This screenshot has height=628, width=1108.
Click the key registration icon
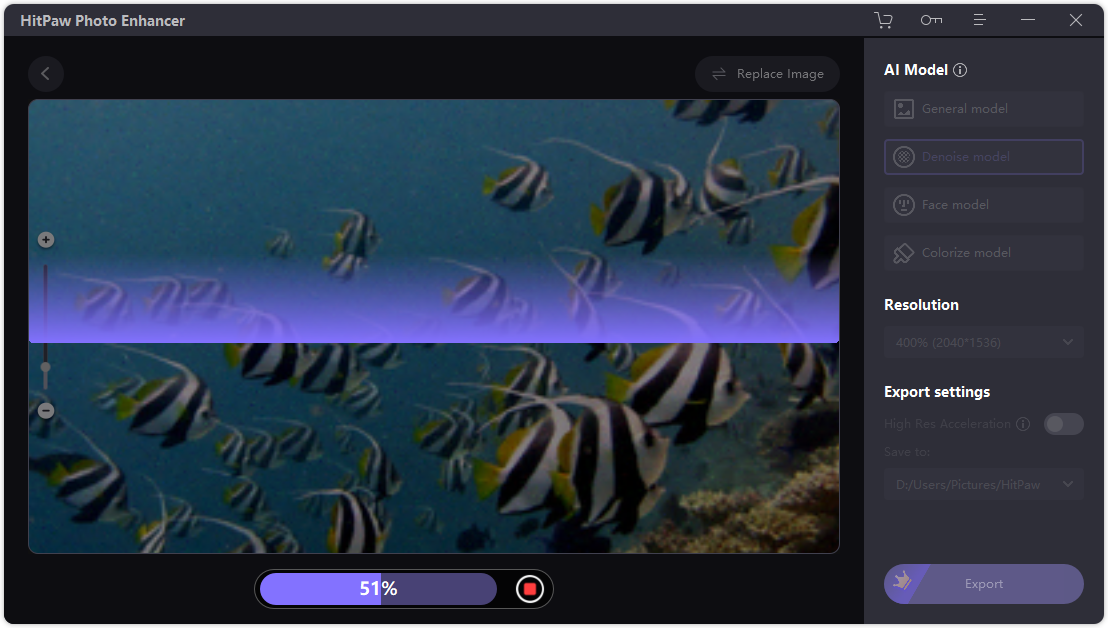pos(931,20)
